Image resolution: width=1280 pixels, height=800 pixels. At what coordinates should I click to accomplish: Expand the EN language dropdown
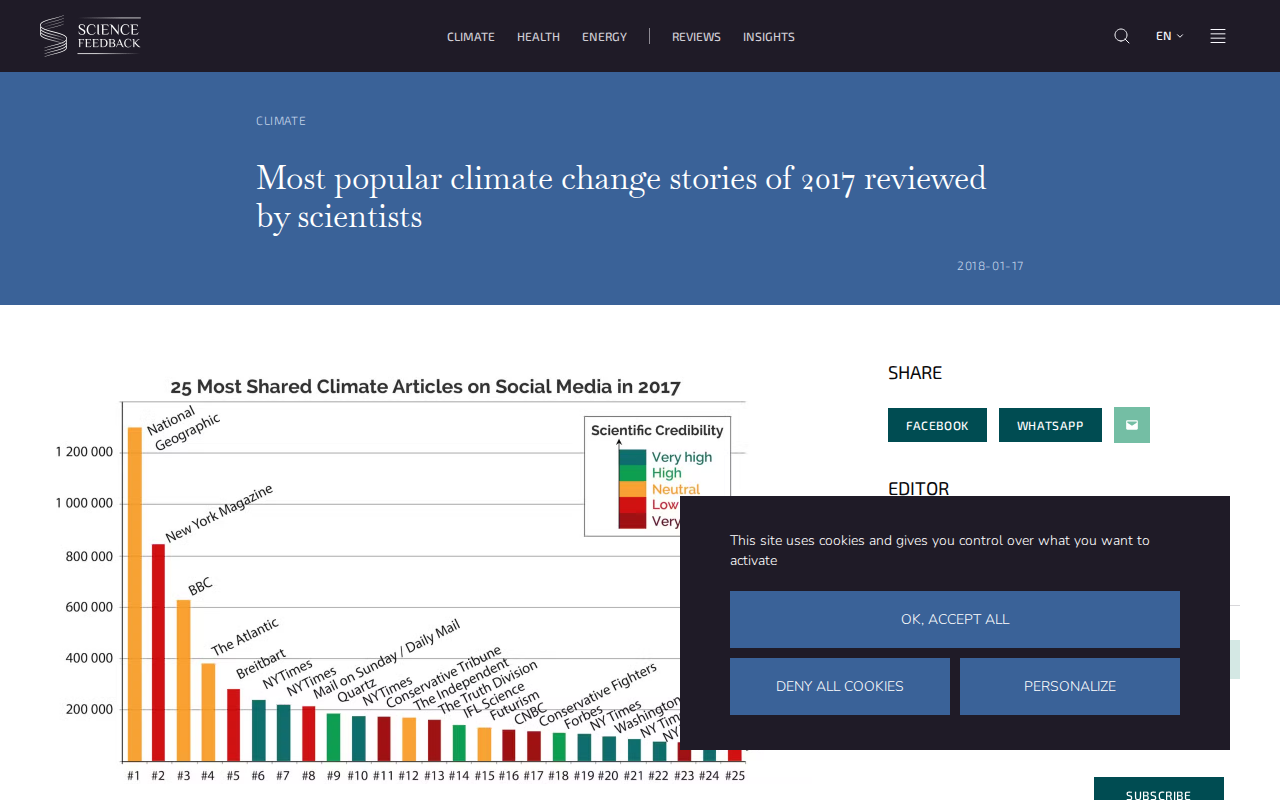tap(1169, 36)
